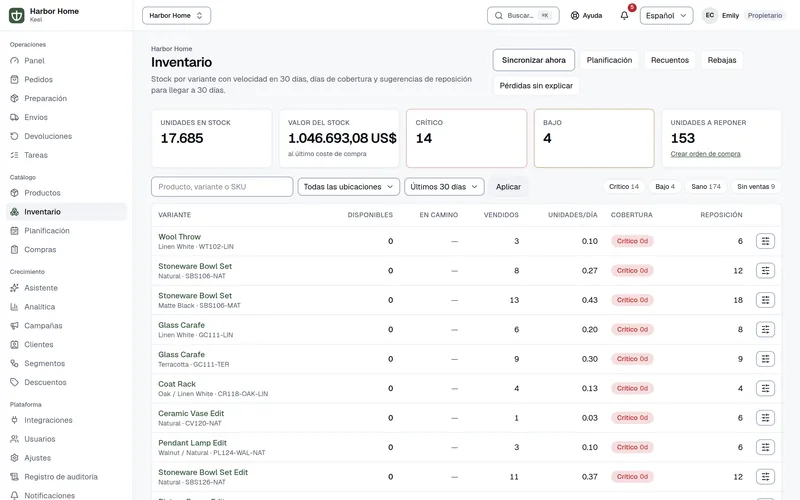Filter by Sin ventas 9 chip

(x=756, y=187)
